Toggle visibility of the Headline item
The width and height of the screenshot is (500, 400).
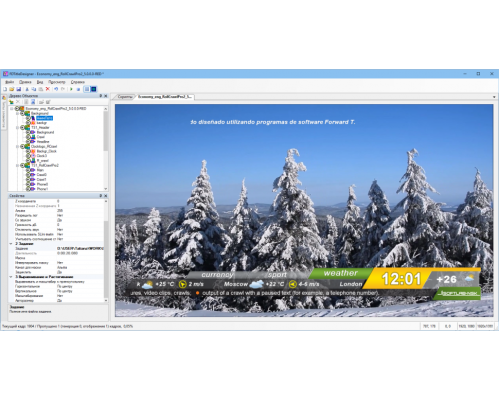click(28, 142)
